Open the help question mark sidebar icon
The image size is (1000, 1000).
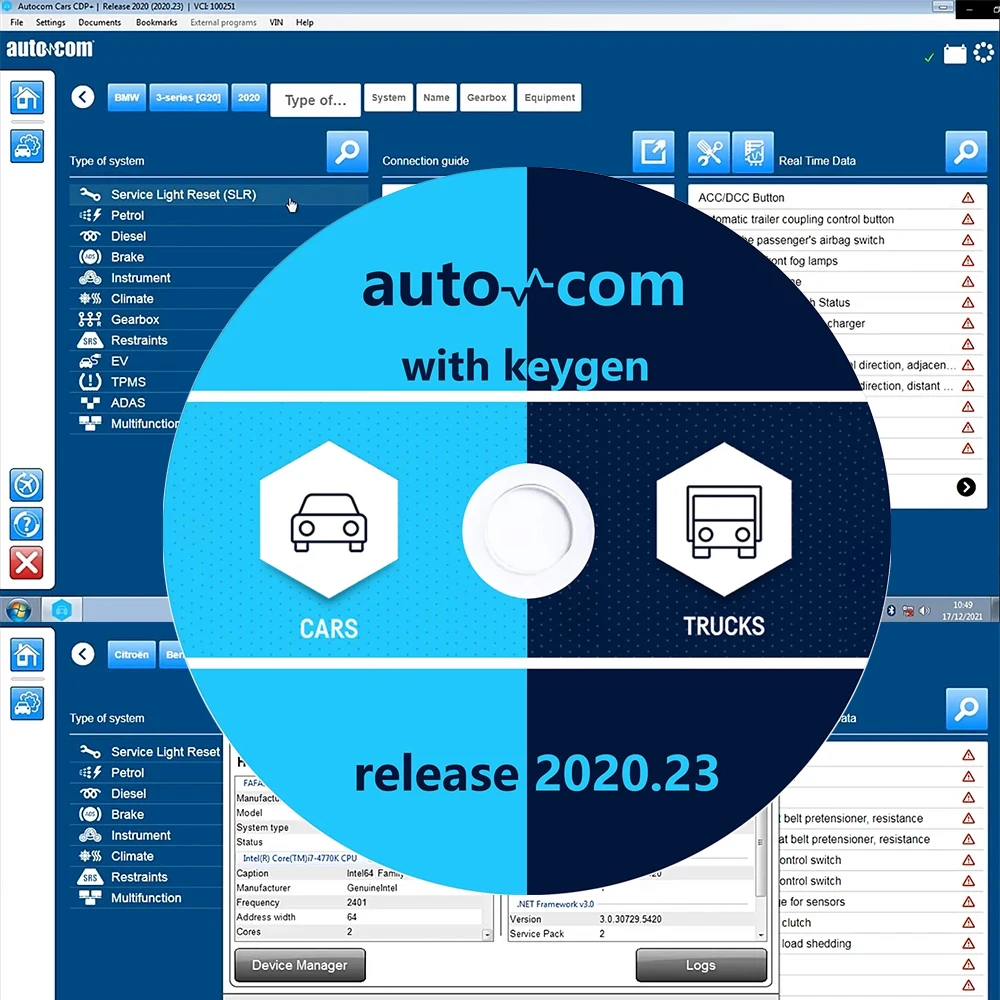coord(26,524)
